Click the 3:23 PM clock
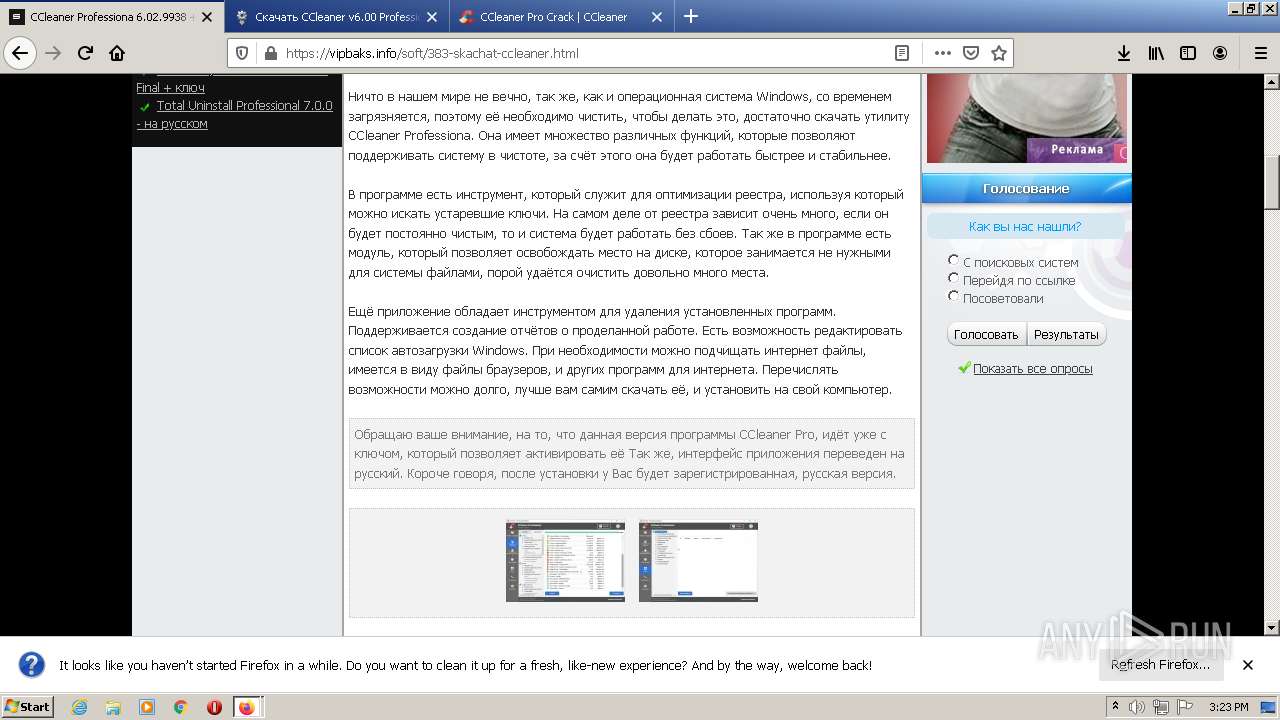 [1228, 707]
